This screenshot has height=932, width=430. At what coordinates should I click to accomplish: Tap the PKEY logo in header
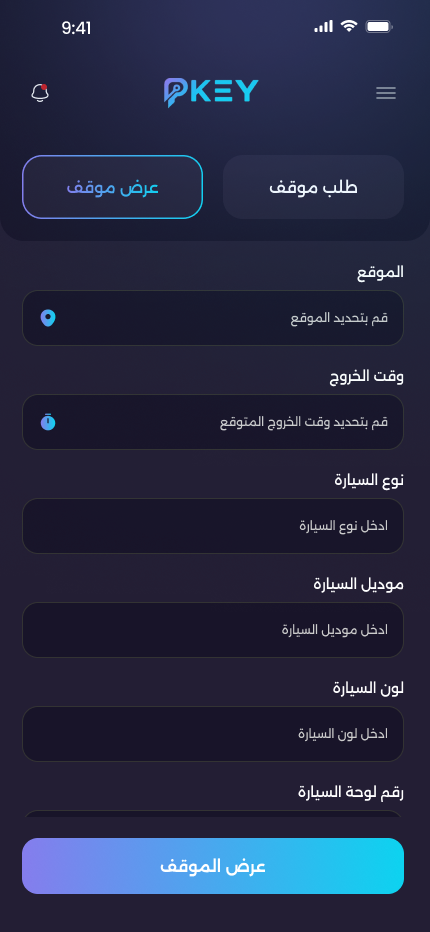point(212,93)
